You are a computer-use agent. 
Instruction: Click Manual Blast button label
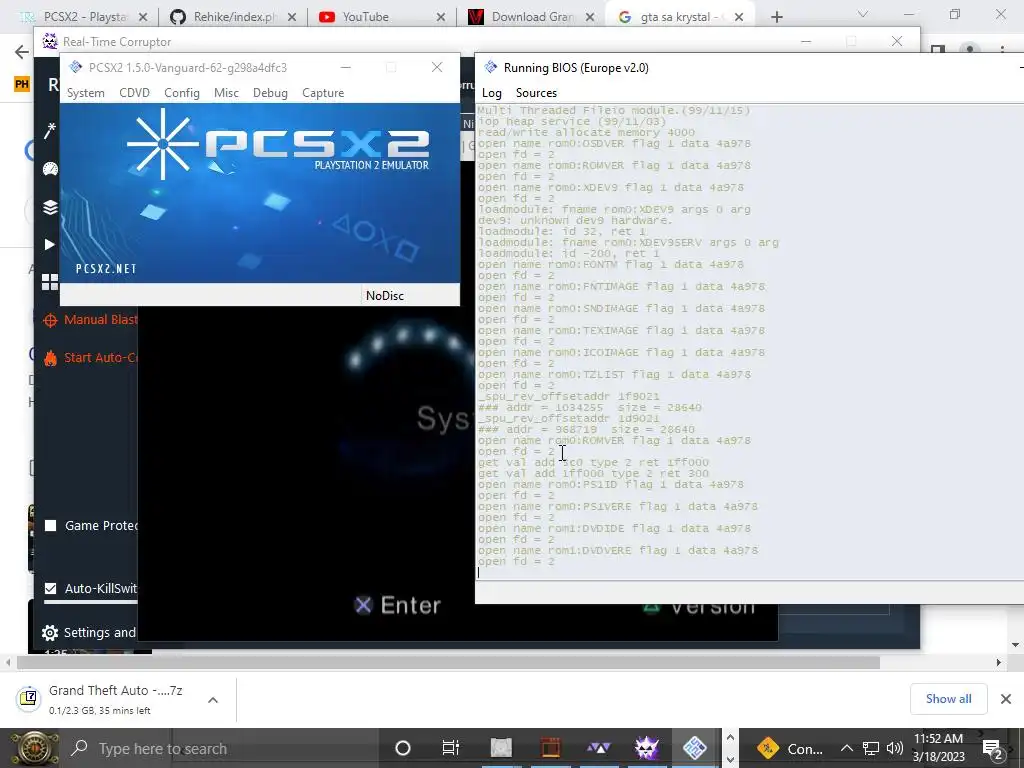pos(101,319)
